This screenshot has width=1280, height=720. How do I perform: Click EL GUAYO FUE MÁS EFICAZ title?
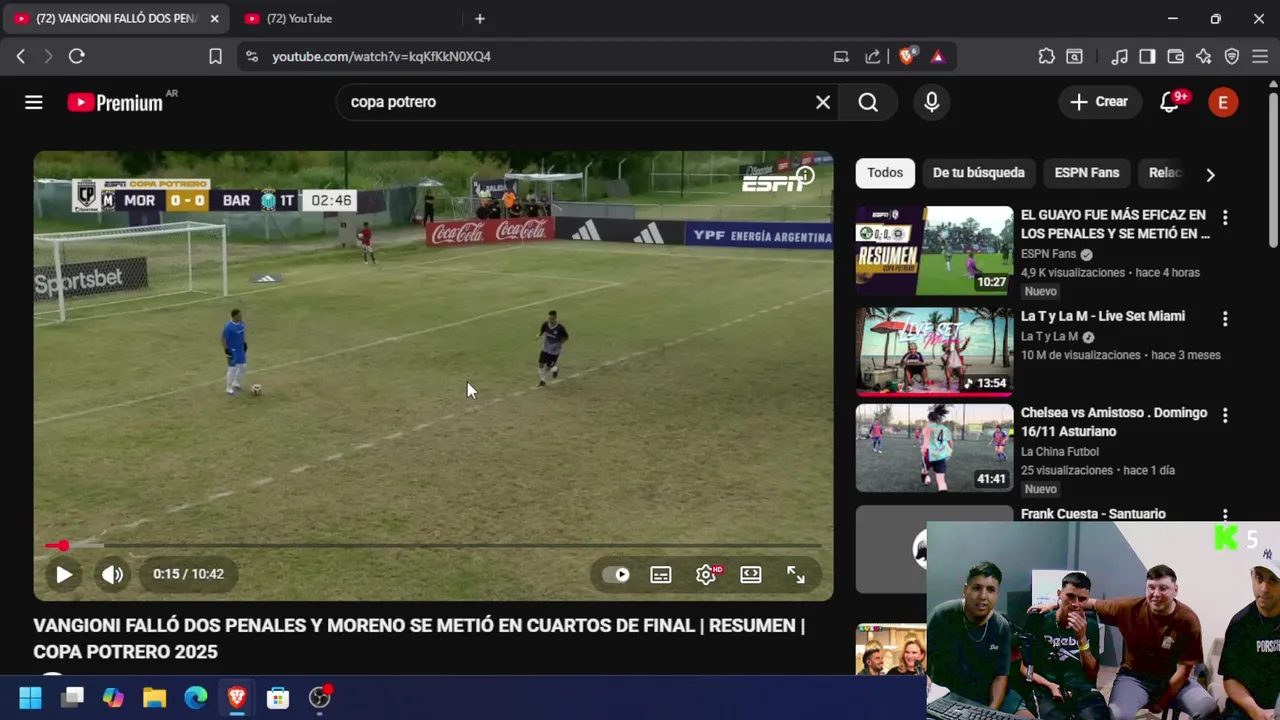coord(1115,224)
